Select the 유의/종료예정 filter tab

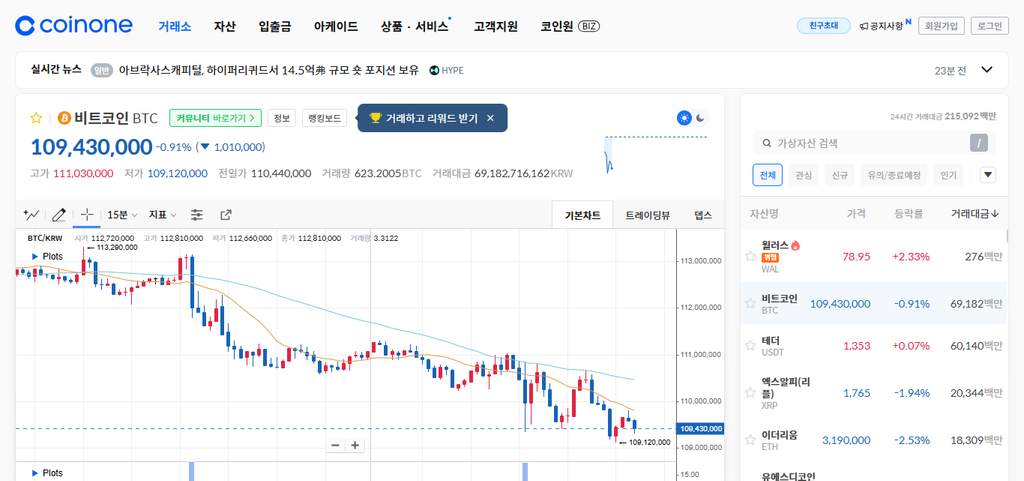click(893, 175)
